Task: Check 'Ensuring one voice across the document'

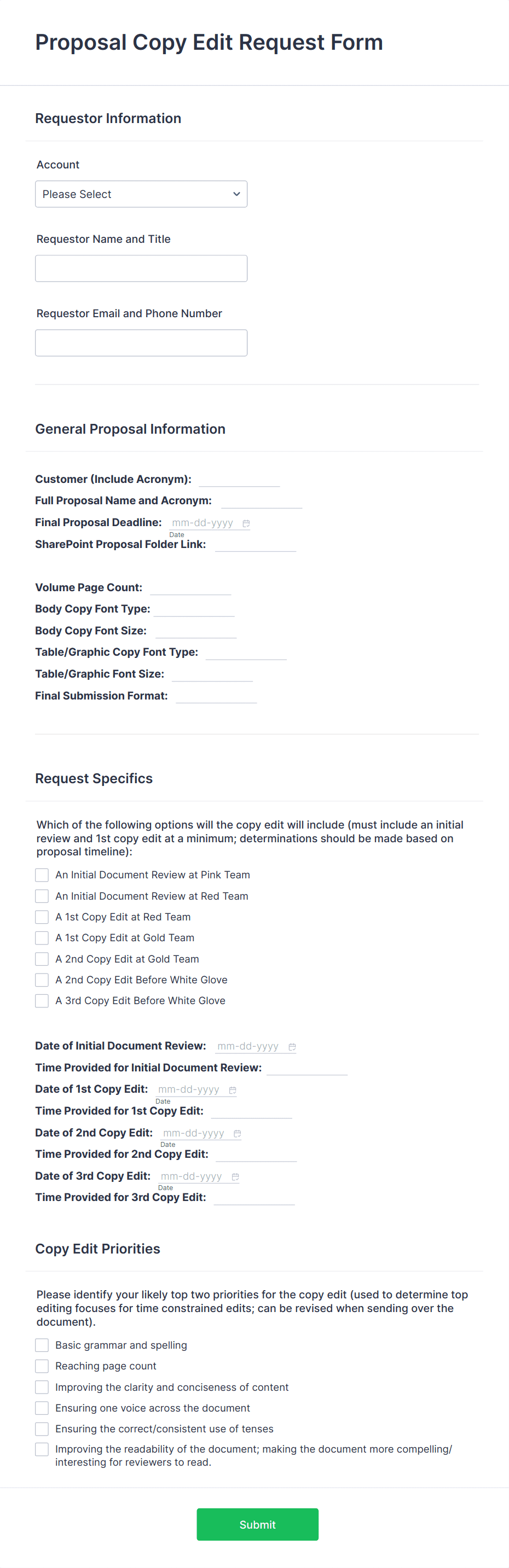Action: [x=42, y=1408]
